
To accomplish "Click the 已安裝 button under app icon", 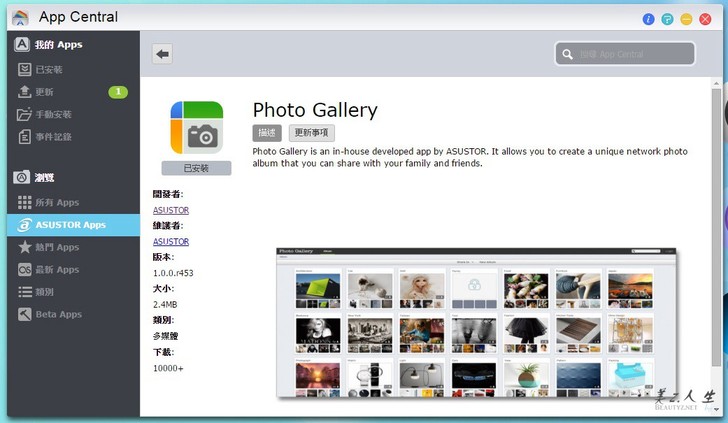I will (x=196, y=168).
